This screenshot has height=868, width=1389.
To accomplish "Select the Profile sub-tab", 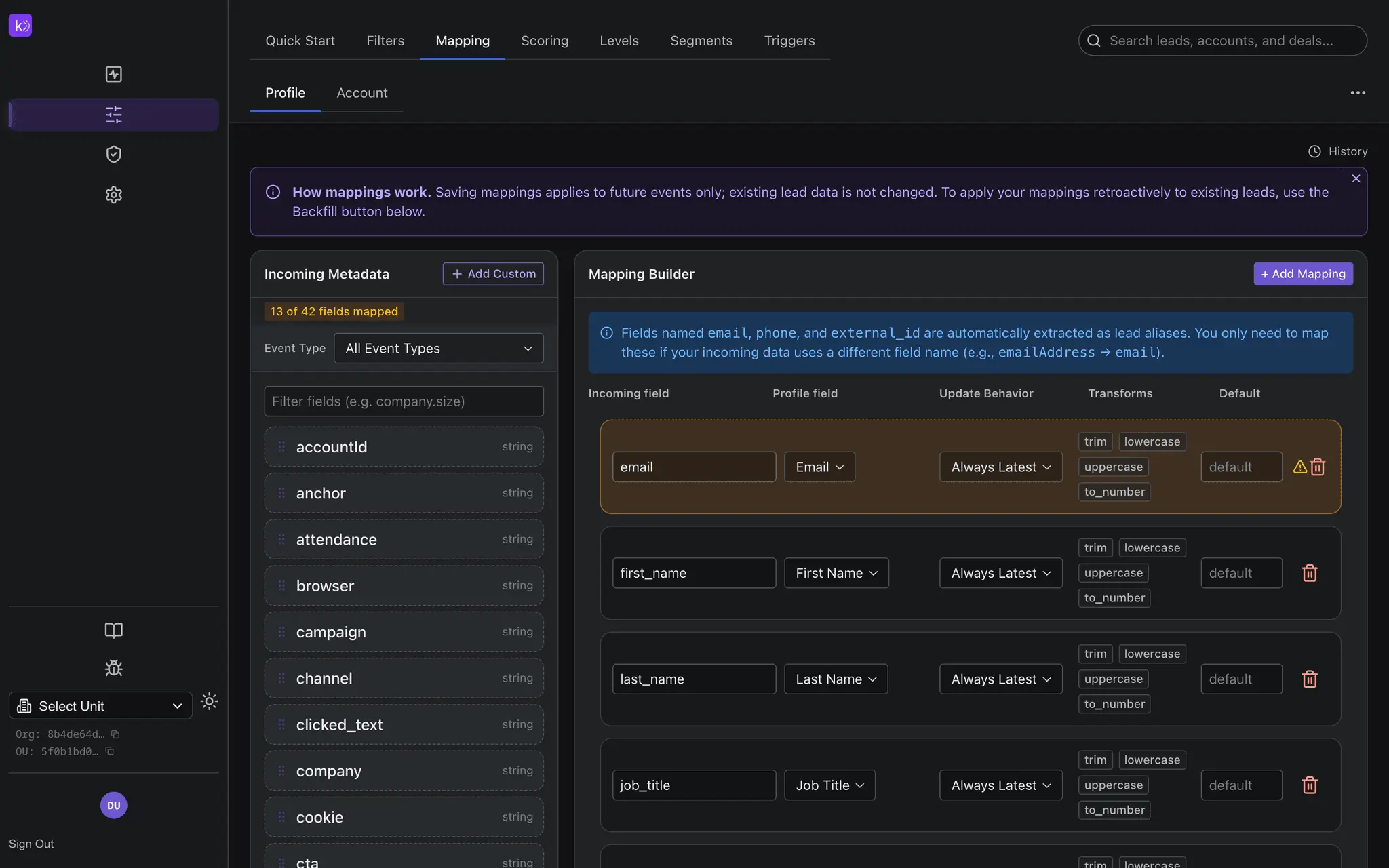I will 285,93.
